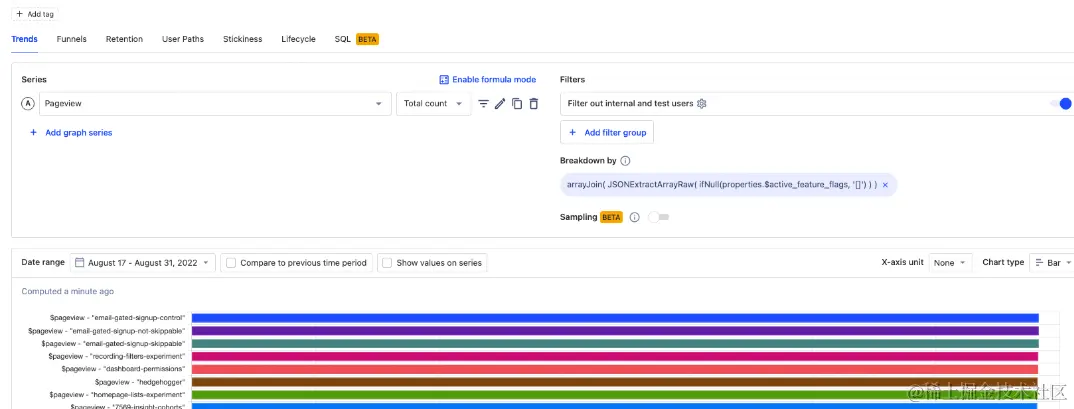This screenshot has height=409, width=1074.
Task: Click the dashboard-permissions red bar
Action: pyautogui.click(x=615, y=369)
